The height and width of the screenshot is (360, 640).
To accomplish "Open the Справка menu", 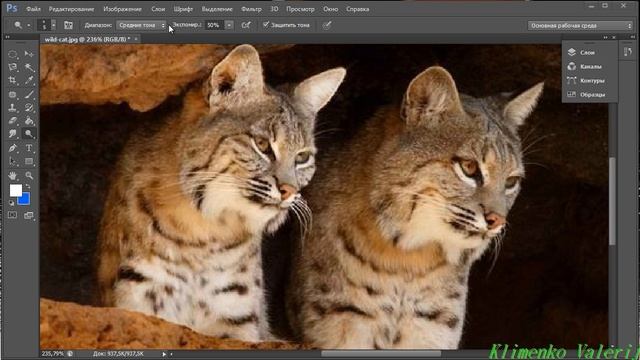I will [358, 9].
